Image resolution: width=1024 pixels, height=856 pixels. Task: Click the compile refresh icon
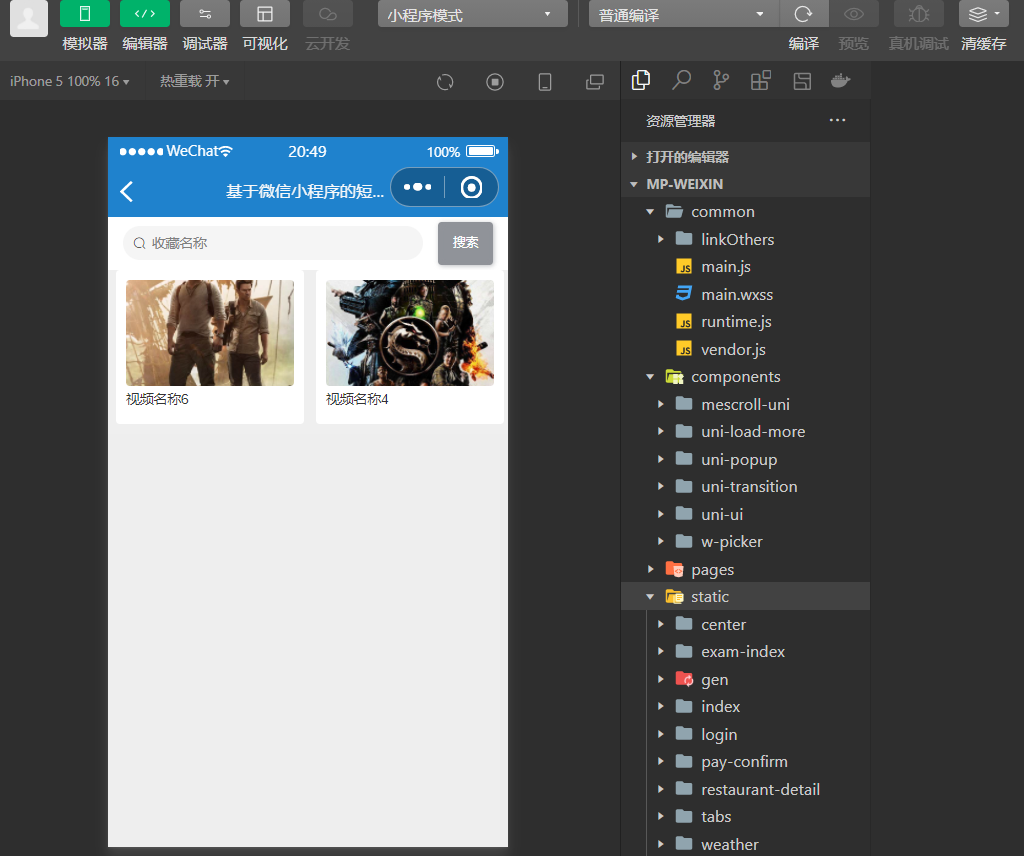[x=803, y=14]
